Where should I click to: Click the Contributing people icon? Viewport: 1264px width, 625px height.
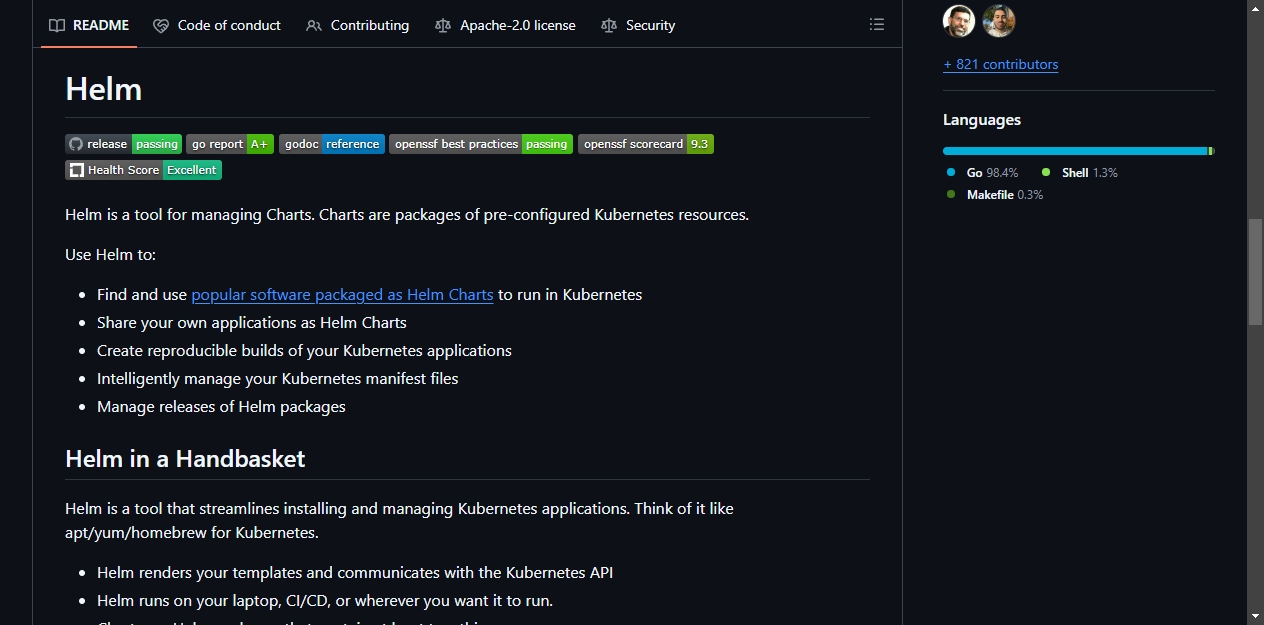click(314, 25)
